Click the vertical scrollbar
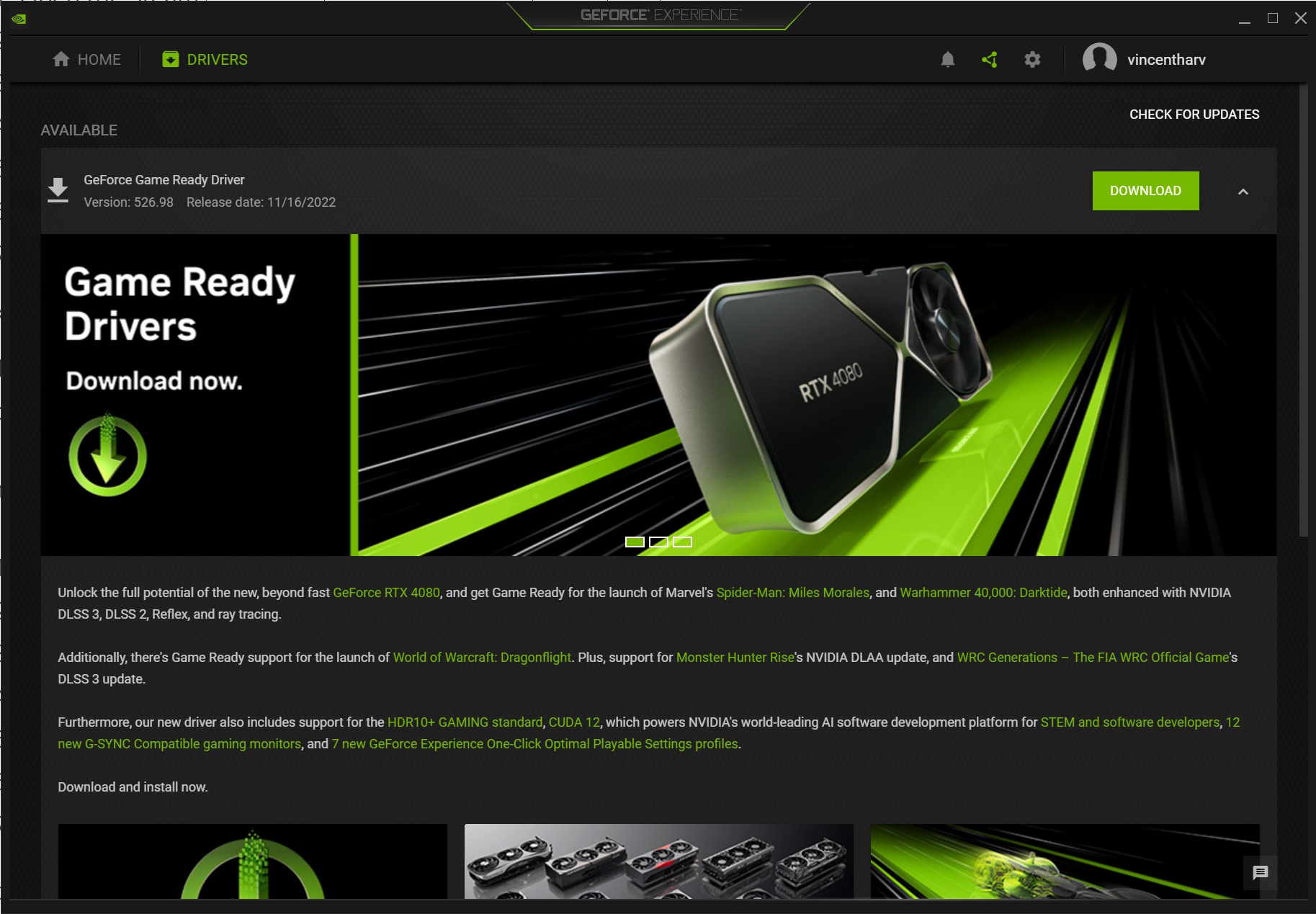 coord(1302,311)
